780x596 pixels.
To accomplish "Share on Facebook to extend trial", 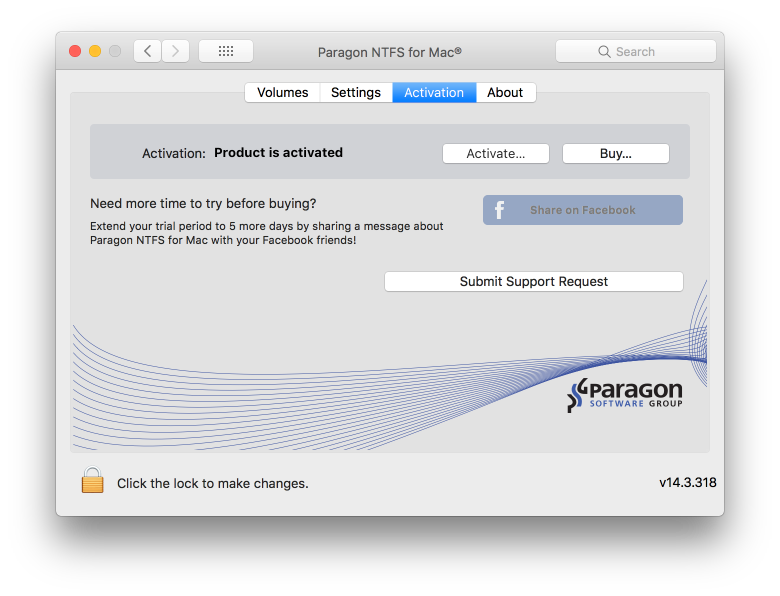I will (583, 210).
